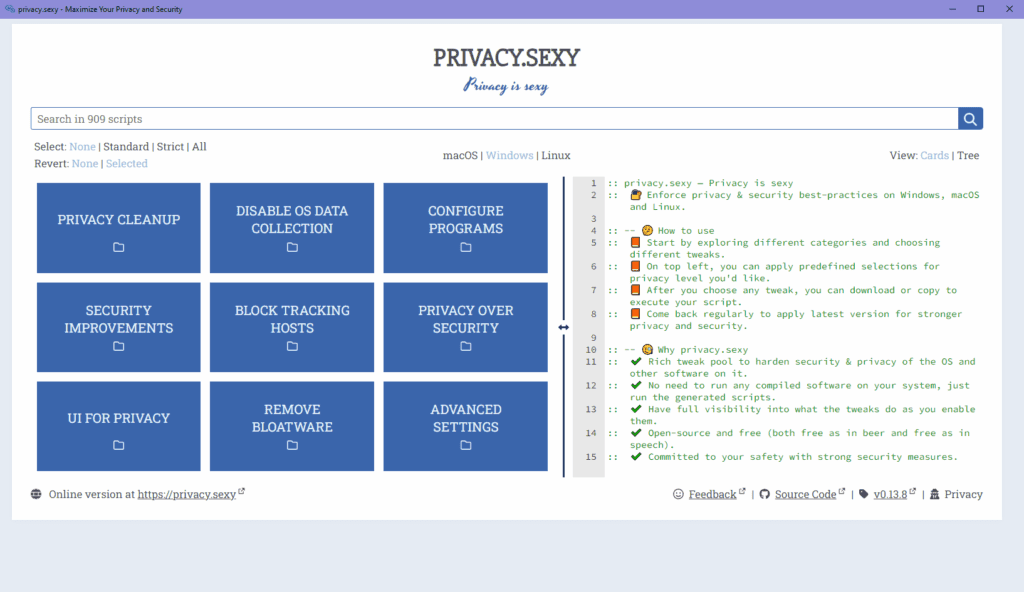Switch to Tree view
The height and width of the screenshot is (592, 1024).
point(968,155)
